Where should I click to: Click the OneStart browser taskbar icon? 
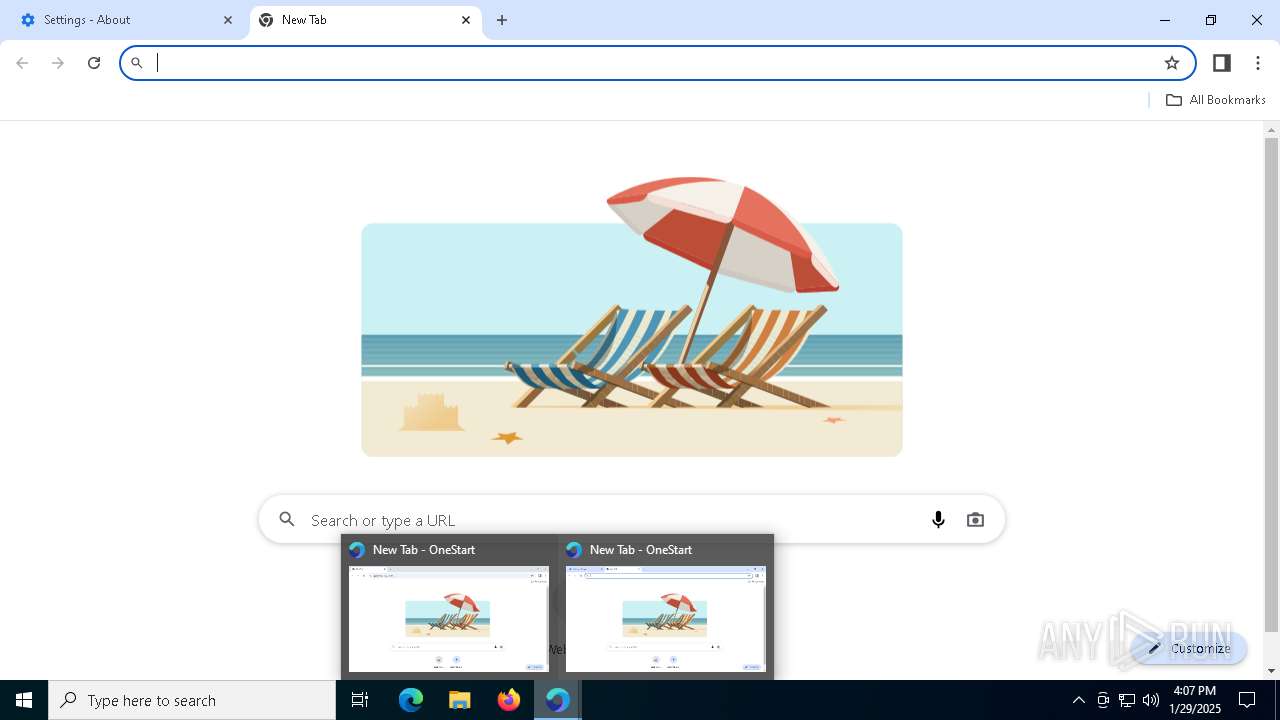click(x=558, y=700)
